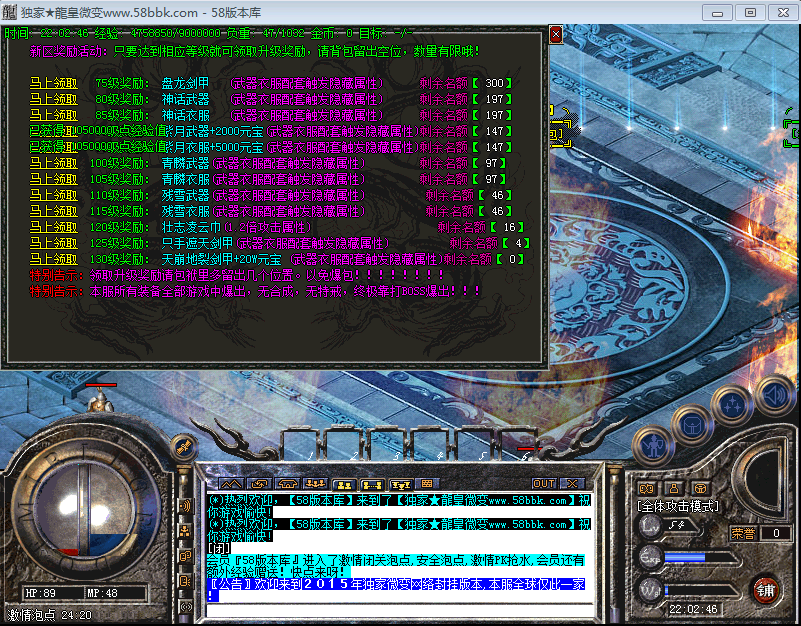Claim the 100级 青麟武器 reward
The width and height of the screenshot is (801, 626).
click(53, 163)
